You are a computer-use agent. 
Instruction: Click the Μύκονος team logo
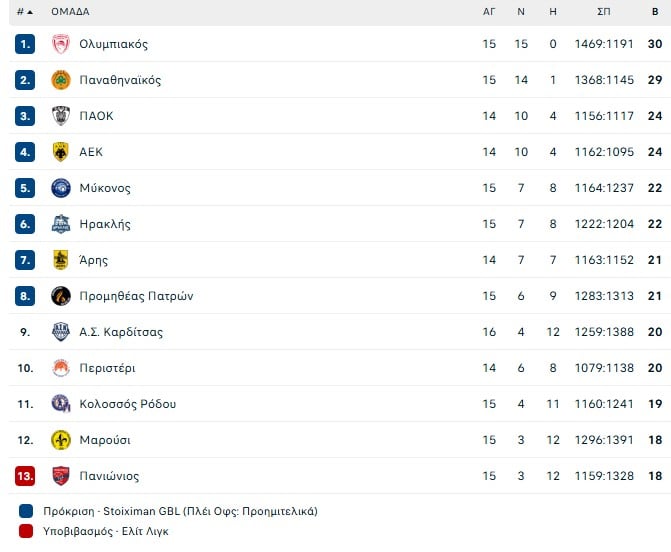pyautogui.click(x=61, y=188)
